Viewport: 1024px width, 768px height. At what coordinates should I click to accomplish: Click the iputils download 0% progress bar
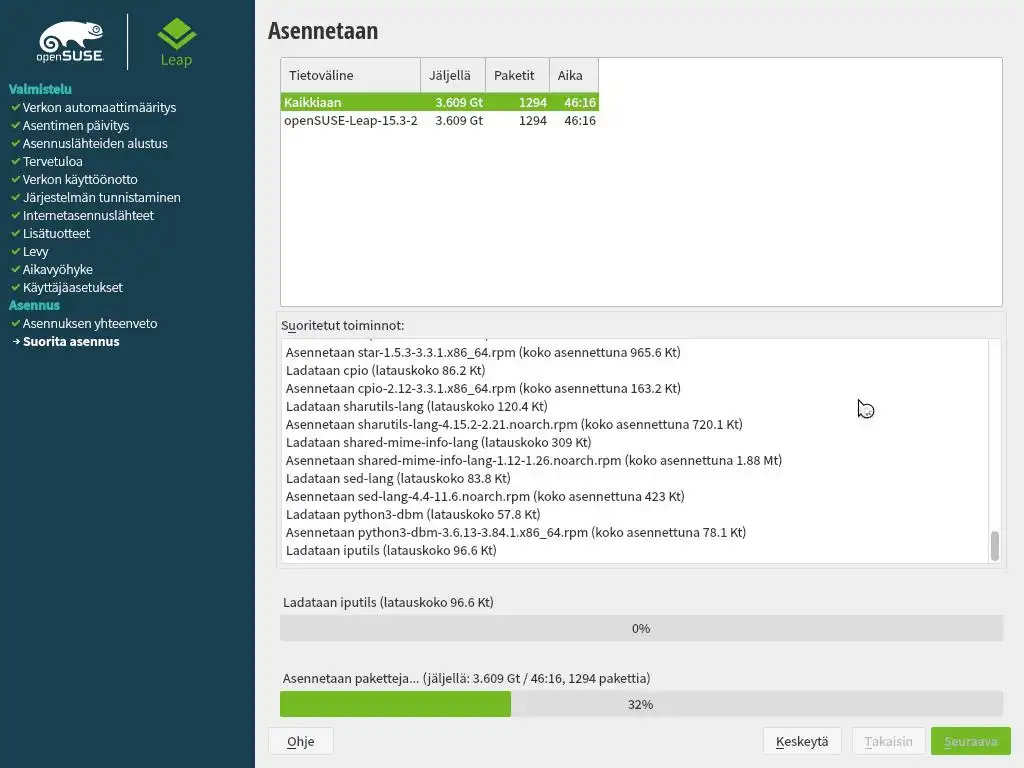(x=641, y=628)
